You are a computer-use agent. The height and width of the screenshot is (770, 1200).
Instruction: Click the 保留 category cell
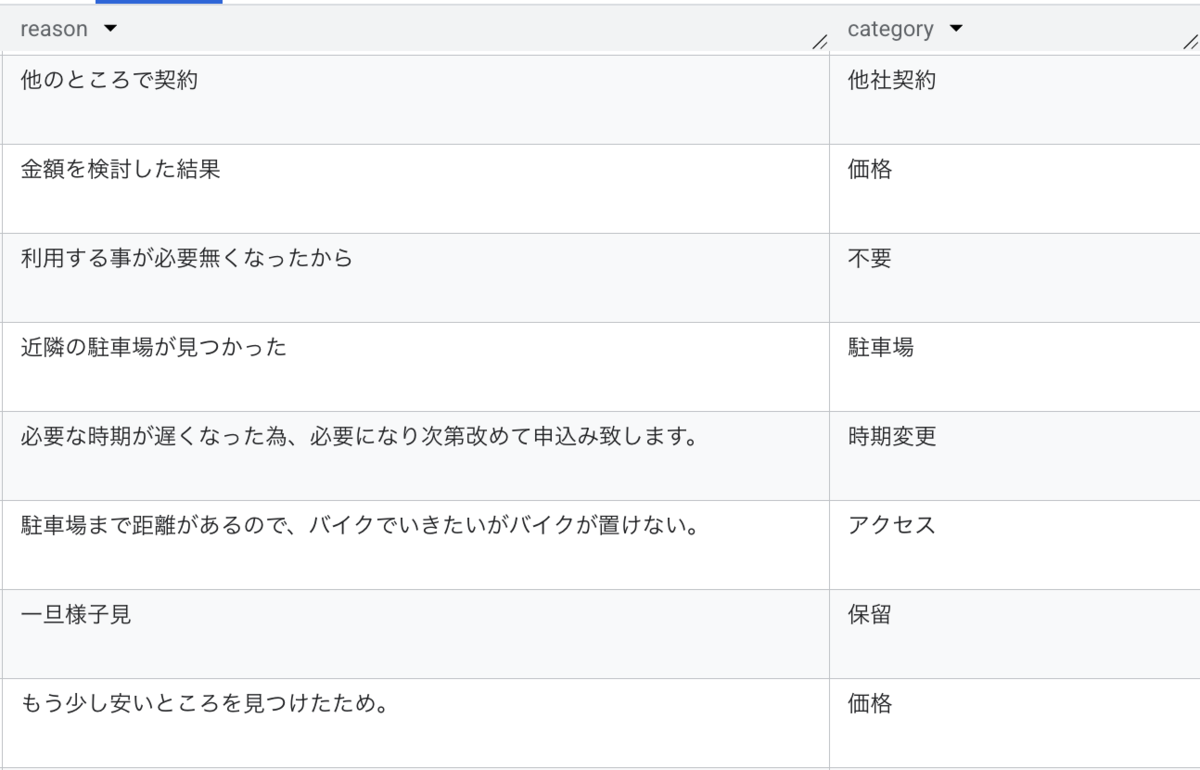tap(1015, 634)
